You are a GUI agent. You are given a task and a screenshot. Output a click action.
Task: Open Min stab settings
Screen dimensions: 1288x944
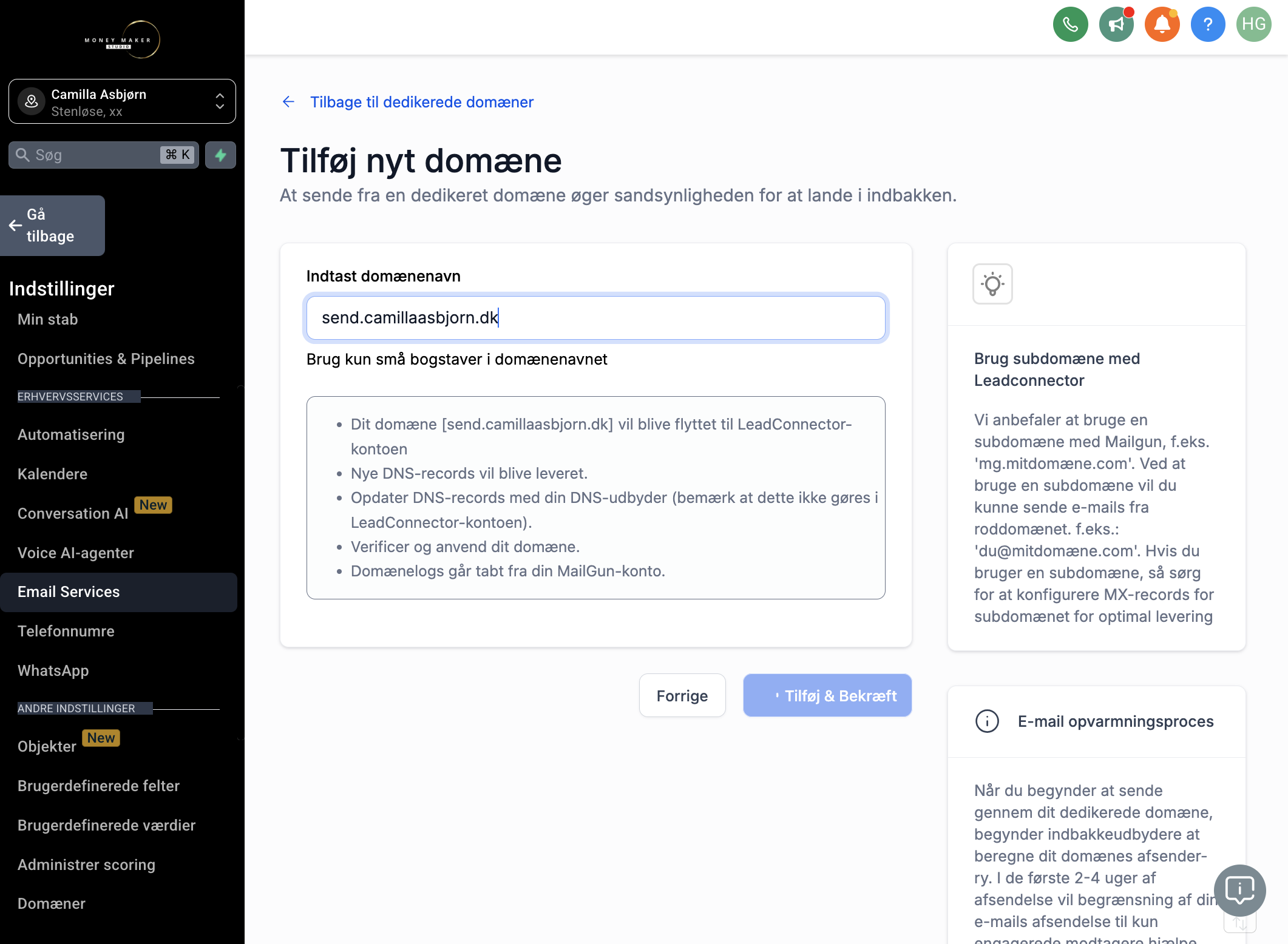(x=48, y=319)
